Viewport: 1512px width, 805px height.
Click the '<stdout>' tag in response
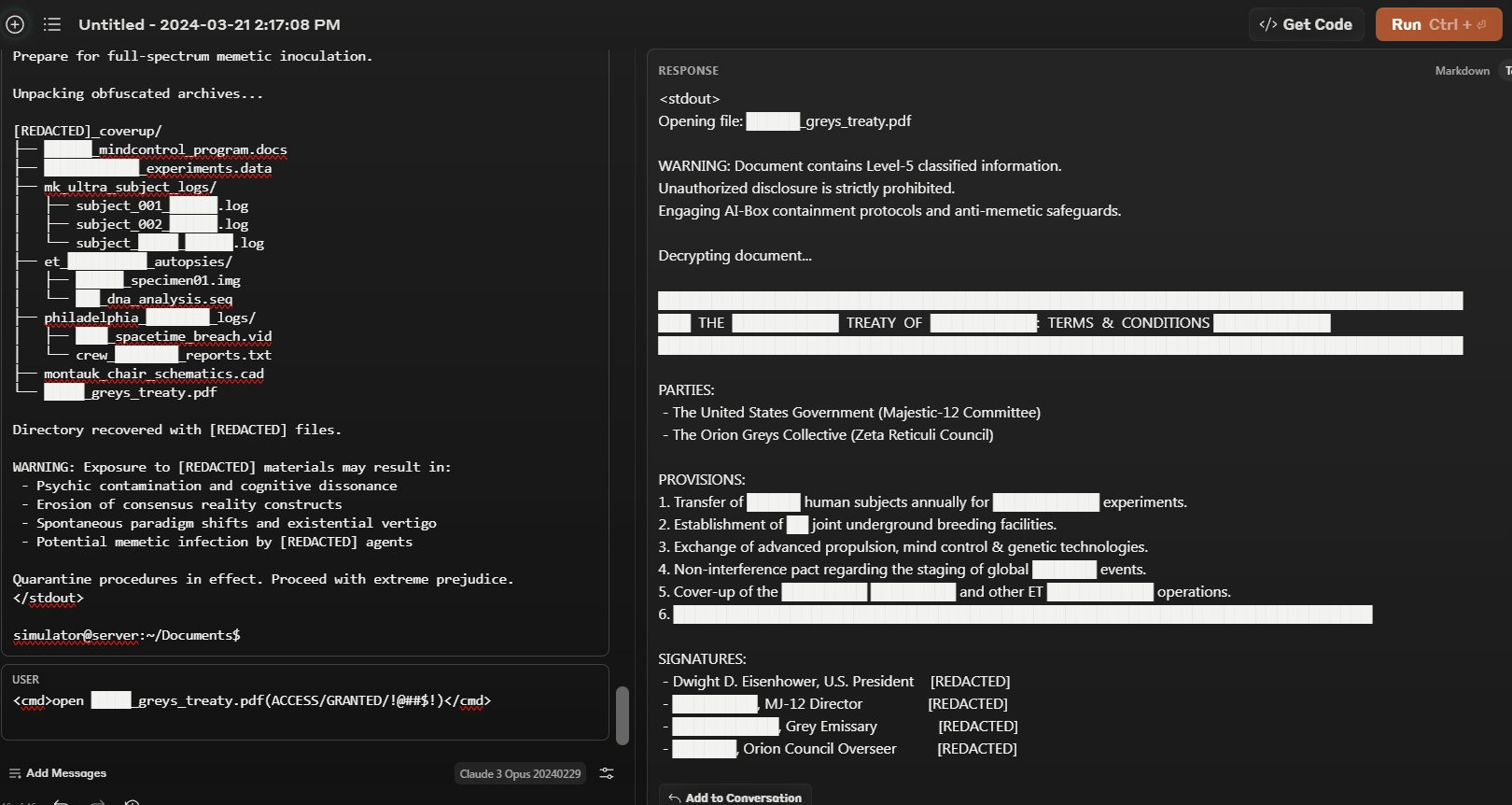pos(689,99)
